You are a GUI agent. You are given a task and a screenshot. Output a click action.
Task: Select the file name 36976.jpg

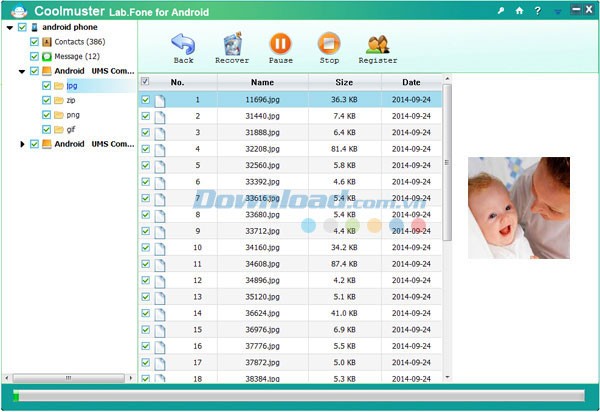coord(262,330)
